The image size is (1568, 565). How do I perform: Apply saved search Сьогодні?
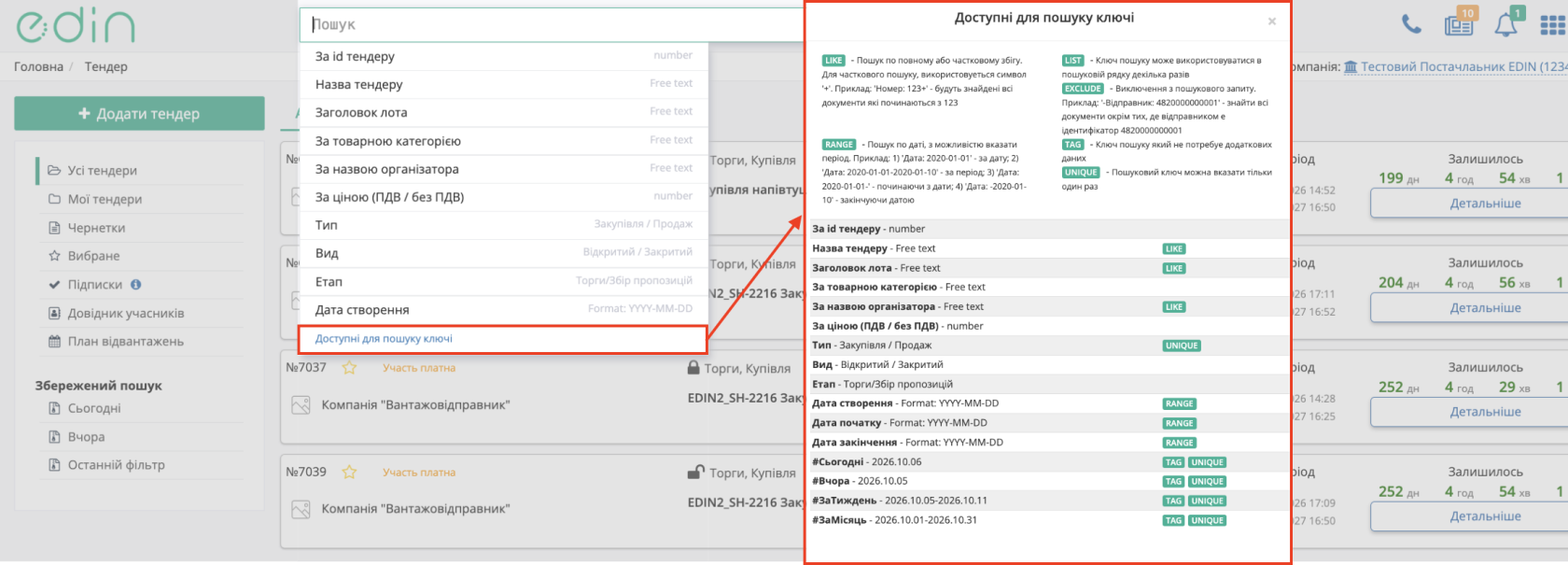[x=93, y=408]
